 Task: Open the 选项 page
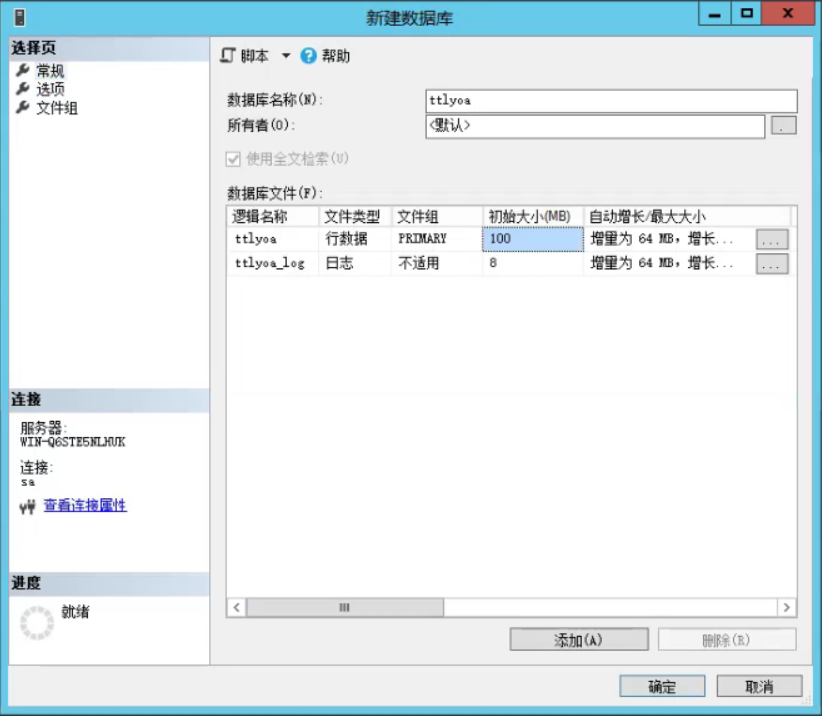(50, 89)
